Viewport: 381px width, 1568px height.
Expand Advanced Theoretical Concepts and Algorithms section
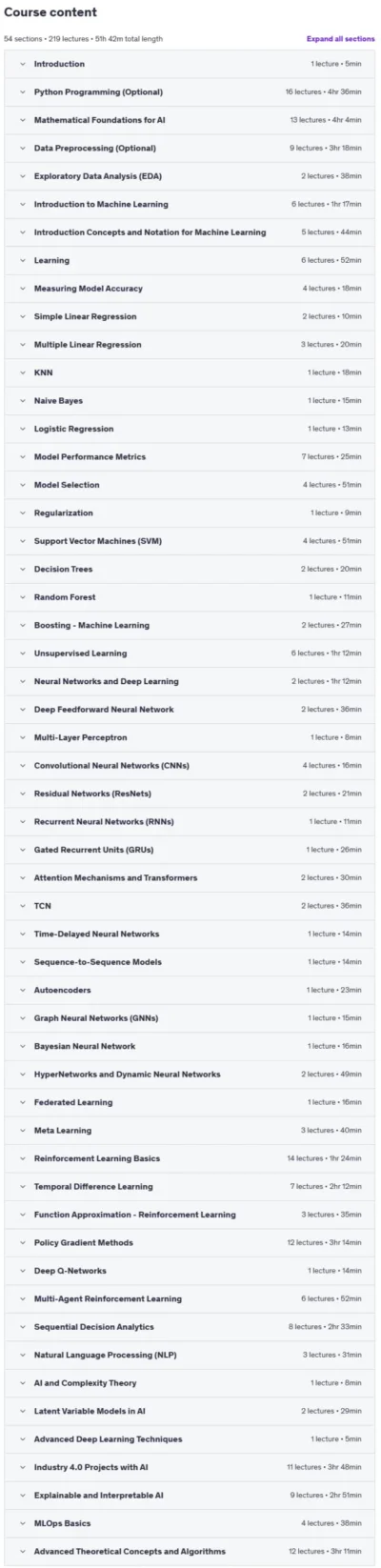point(190,1551)
